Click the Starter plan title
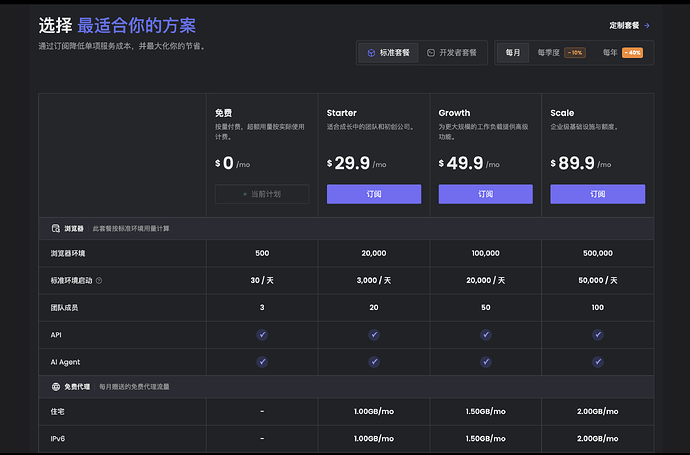 tap(341, 113)
